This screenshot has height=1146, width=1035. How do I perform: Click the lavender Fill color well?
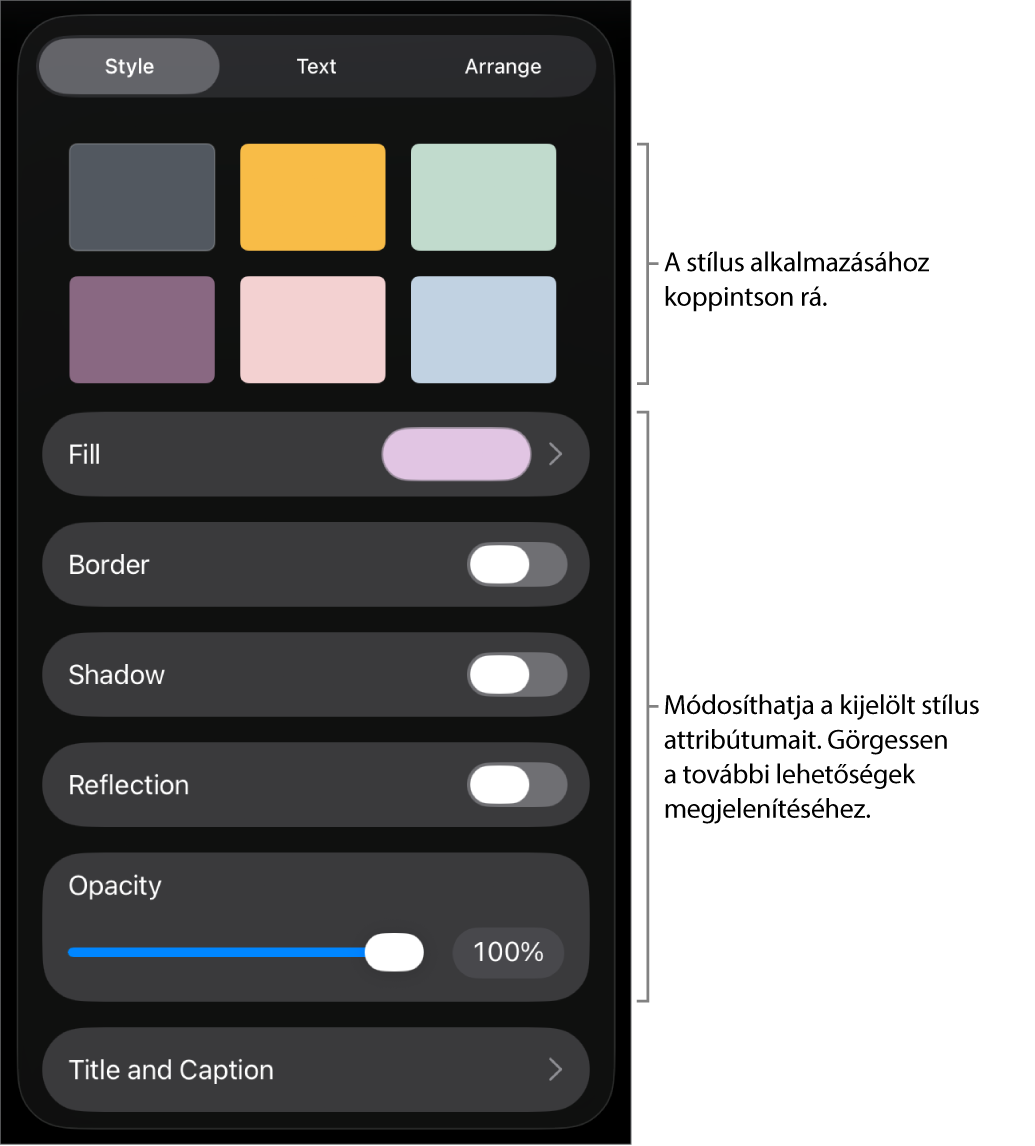(x=456, y=454)
